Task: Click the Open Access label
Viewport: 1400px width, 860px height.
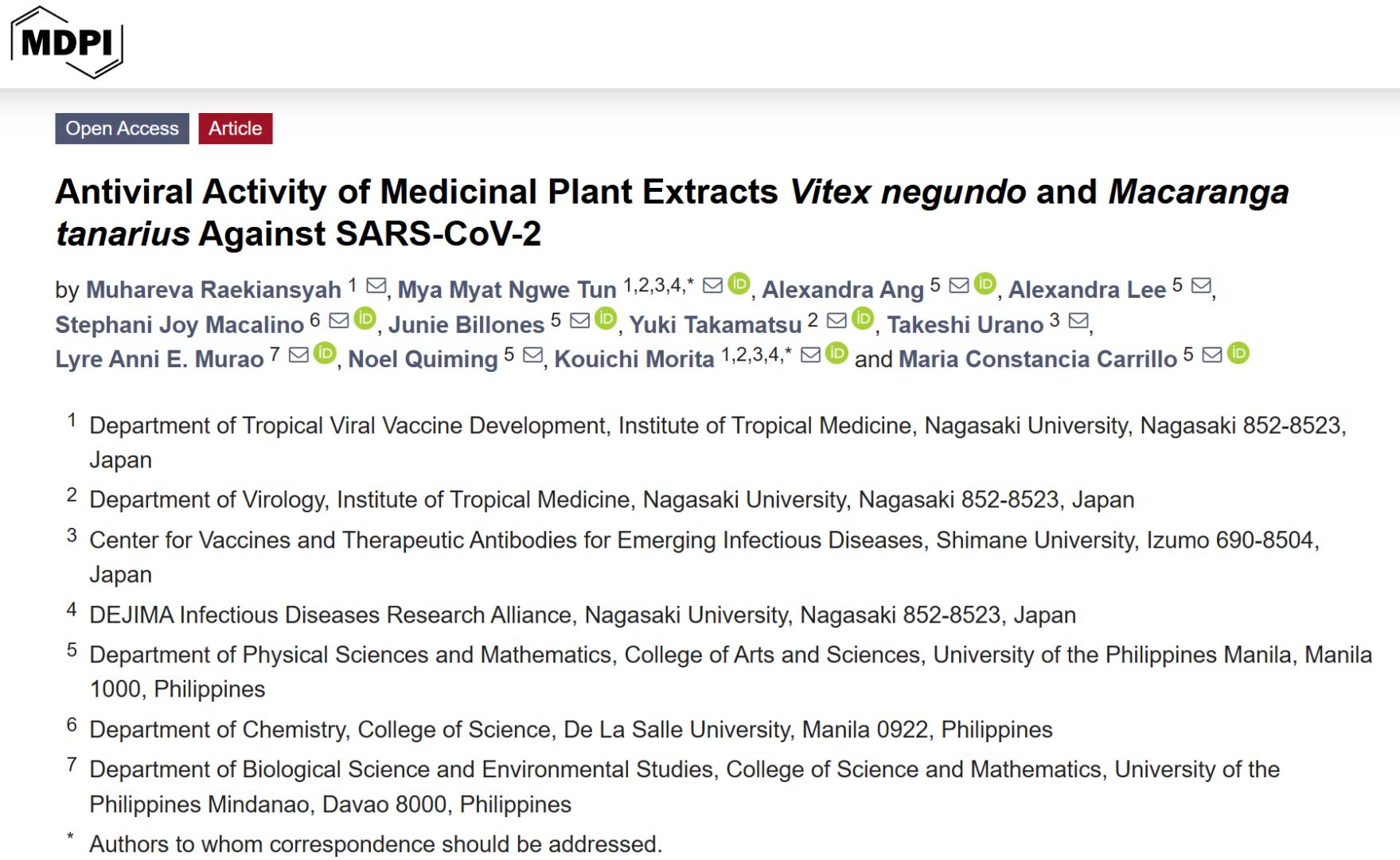Action: [122, 129]
